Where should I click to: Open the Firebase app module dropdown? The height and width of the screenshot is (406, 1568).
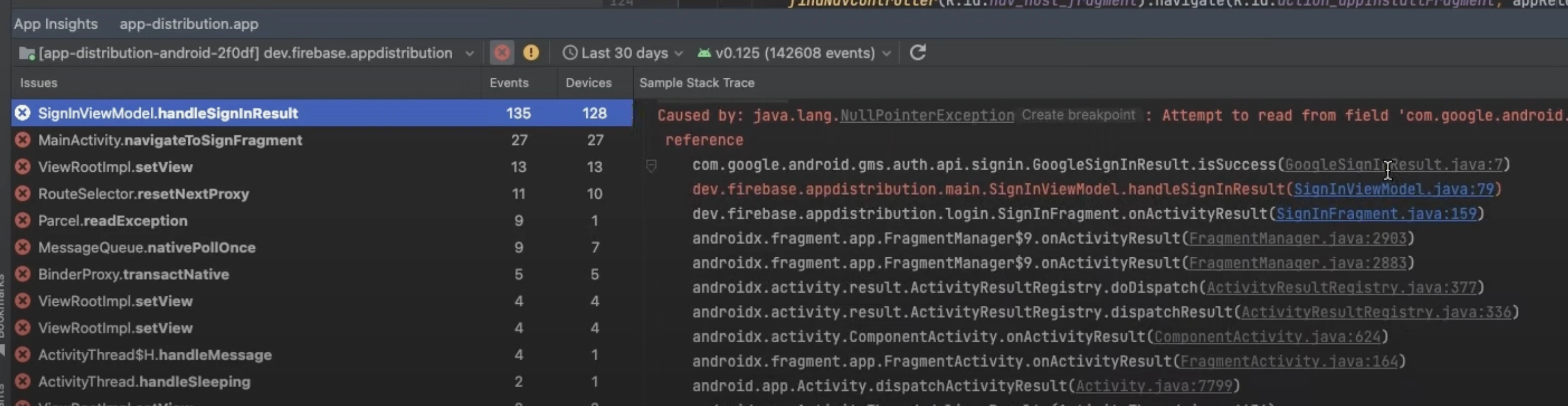coord(247,53)
